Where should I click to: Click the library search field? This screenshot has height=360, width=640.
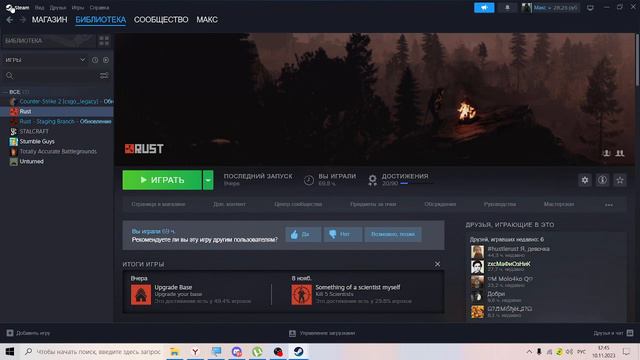tap(50, 76)
